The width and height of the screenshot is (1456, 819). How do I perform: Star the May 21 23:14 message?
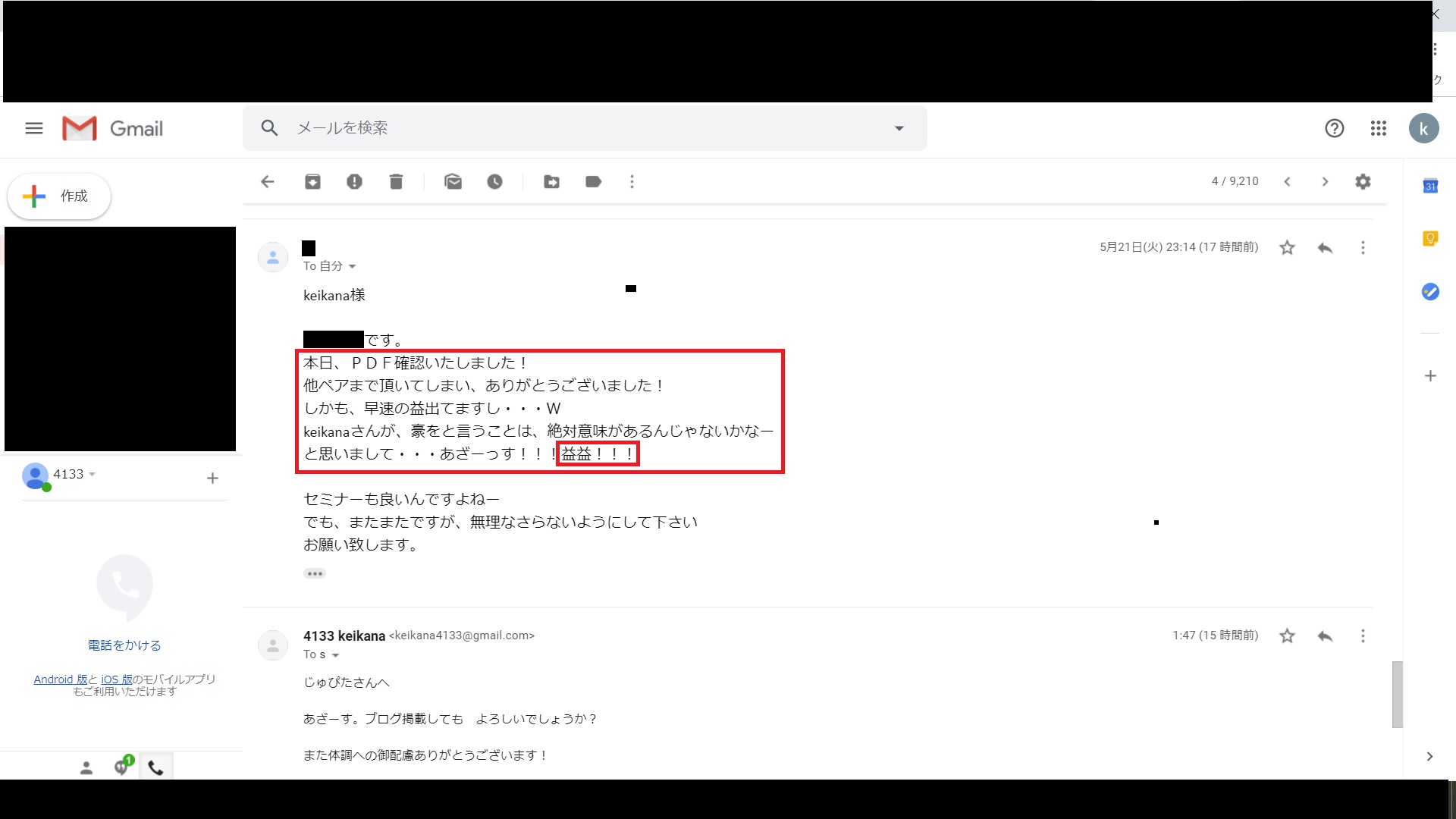[x=1287, y=248]
